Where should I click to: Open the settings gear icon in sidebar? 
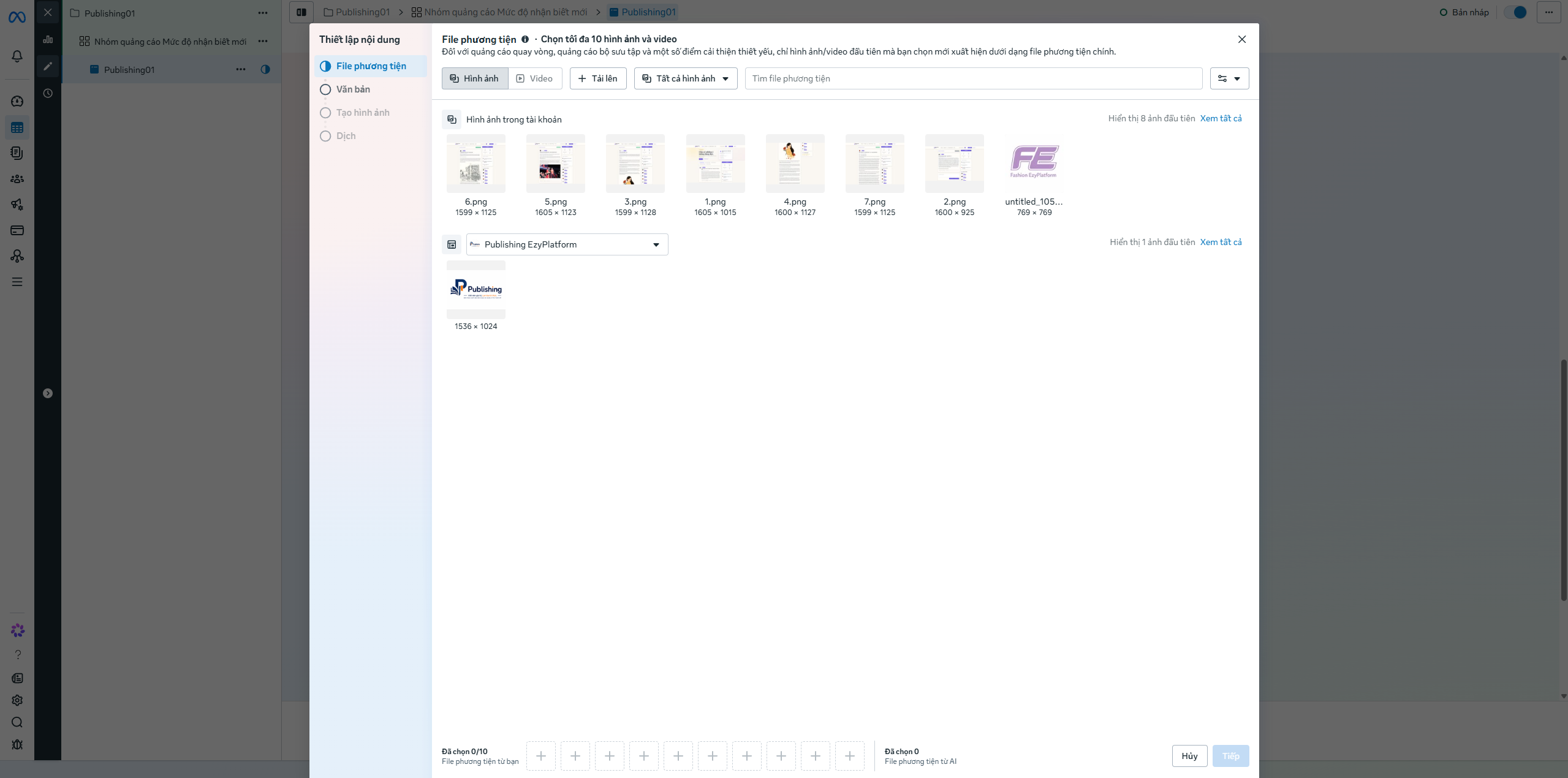17,700
